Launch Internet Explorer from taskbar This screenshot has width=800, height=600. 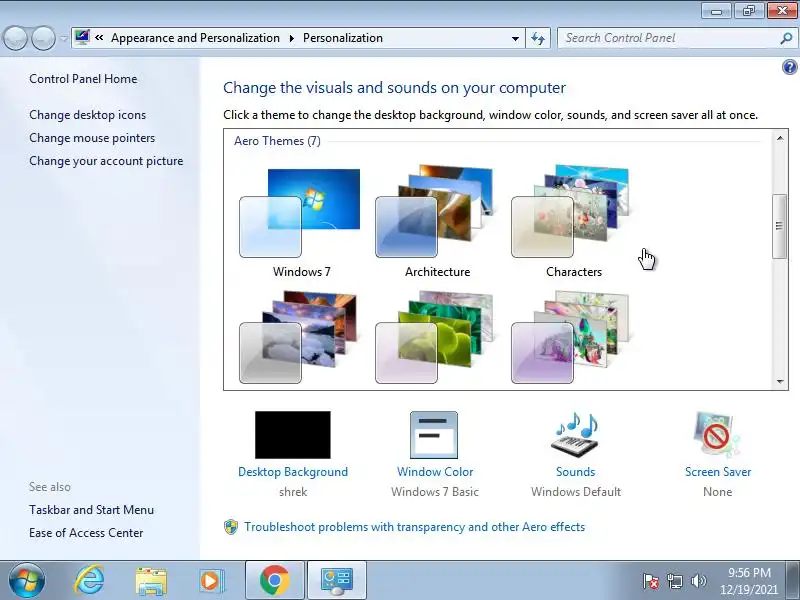(89, 581)
